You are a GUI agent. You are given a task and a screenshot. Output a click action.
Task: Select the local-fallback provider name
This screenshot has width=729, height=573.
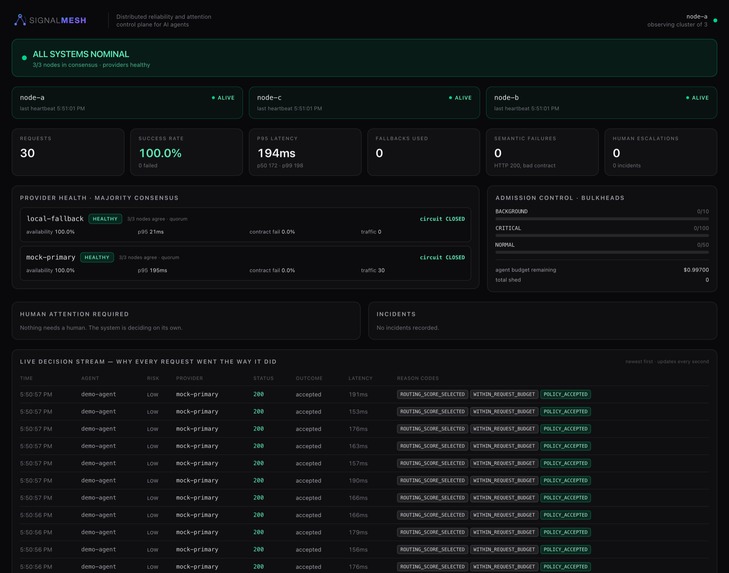click(55, 219)
